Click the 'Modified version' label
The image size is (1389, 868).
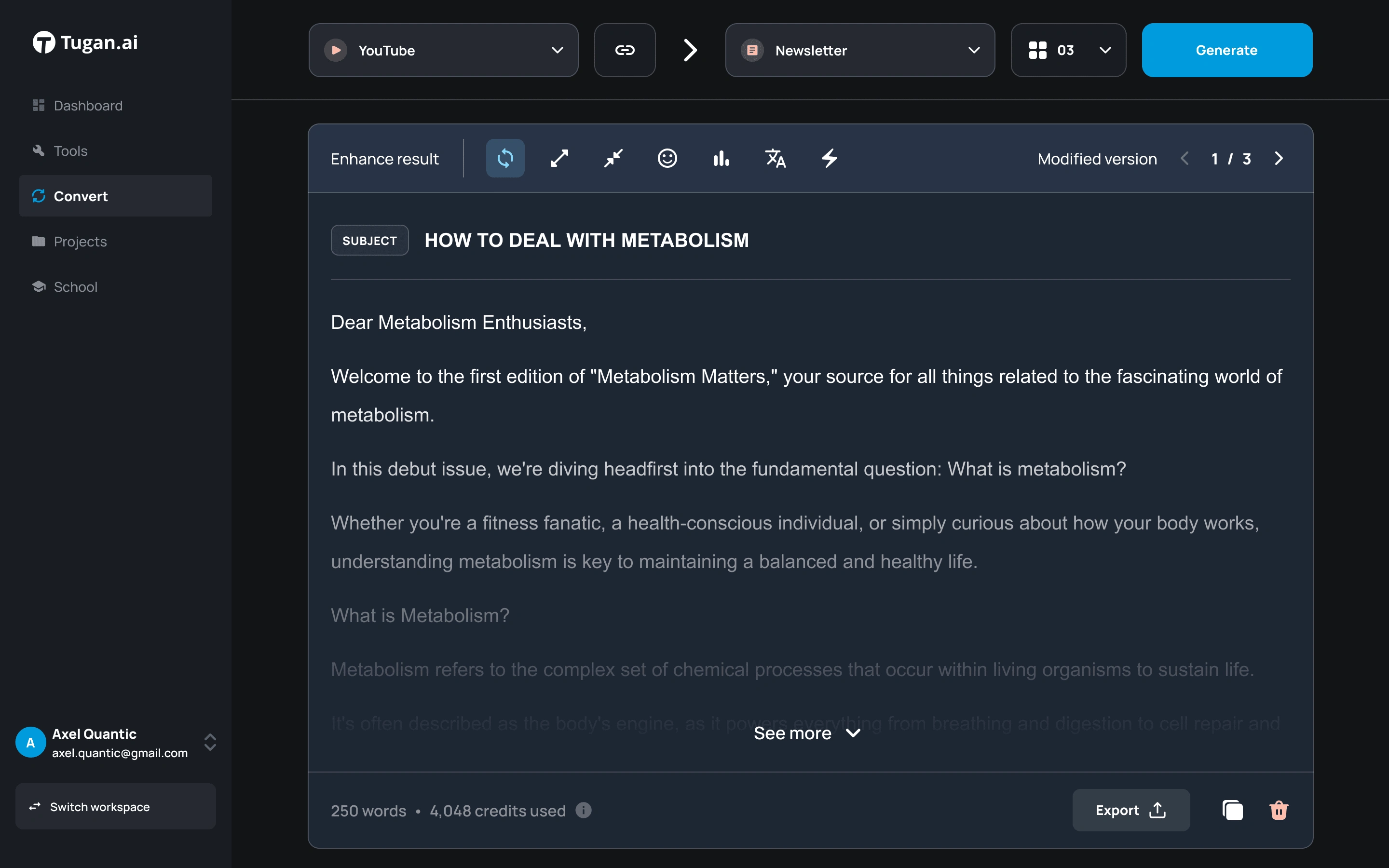tap(1097, 159)
